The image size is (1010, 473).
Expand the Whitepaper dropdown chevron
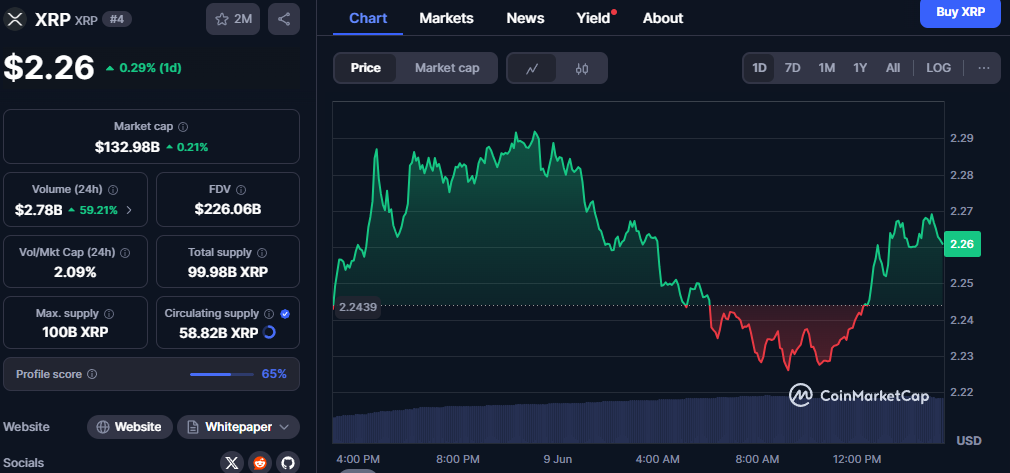[x=285, y=427]
